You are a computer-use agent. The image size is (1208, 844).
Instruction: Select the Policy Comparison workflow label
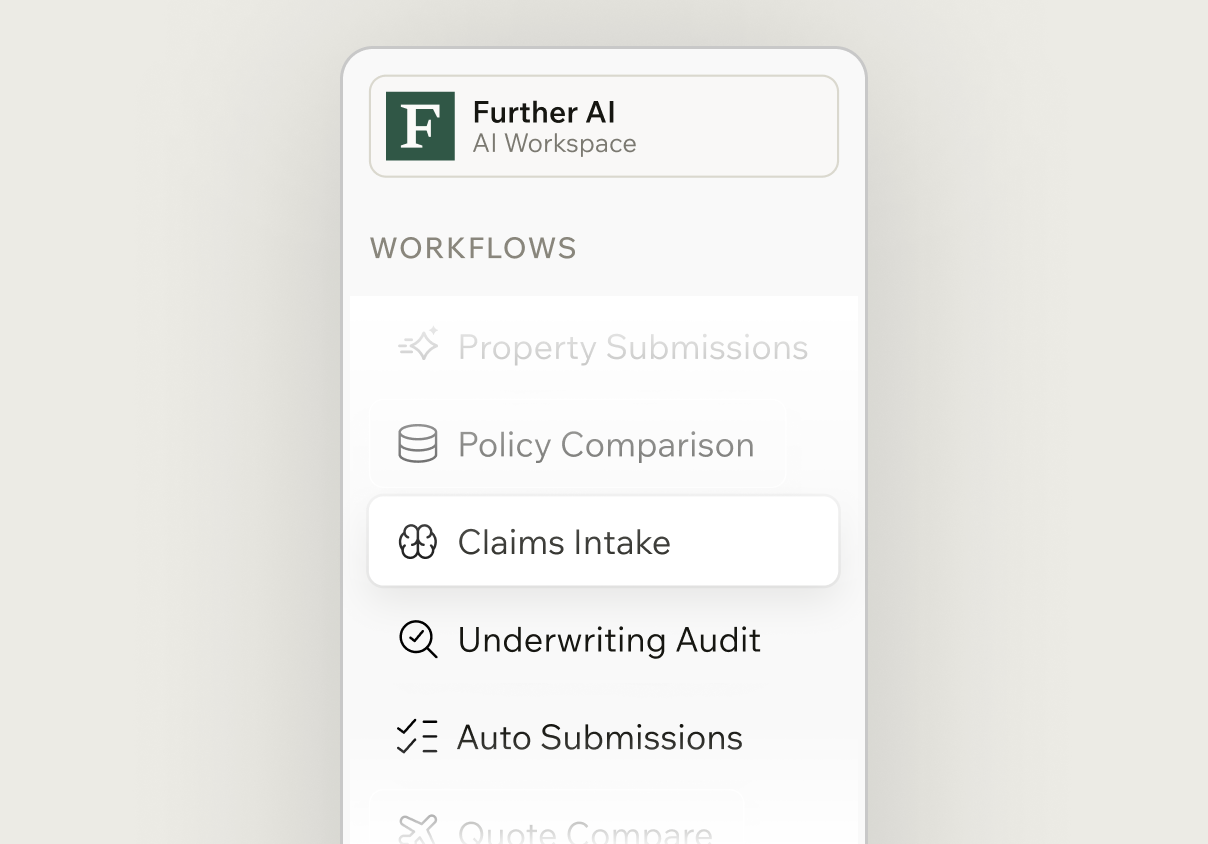(606, 445)
